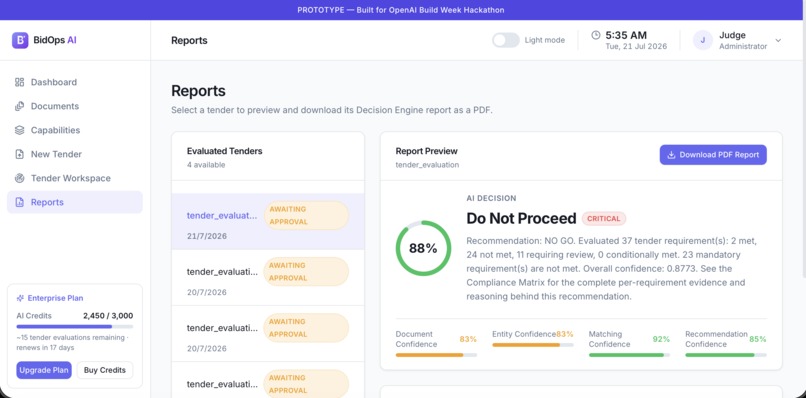Click the '2,450 / 3,000' credits value
This screenshot has height=398, width=806.
coord(108,316)
